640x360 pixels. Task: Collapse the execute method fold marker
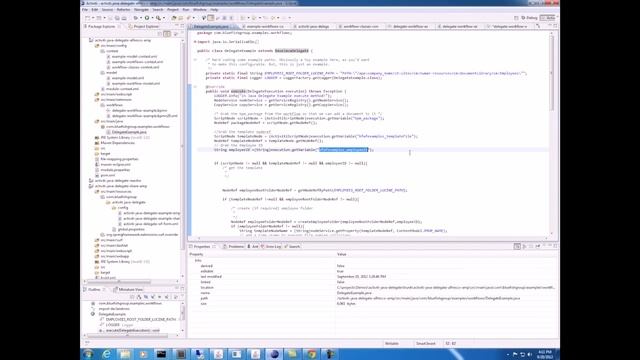195,87
